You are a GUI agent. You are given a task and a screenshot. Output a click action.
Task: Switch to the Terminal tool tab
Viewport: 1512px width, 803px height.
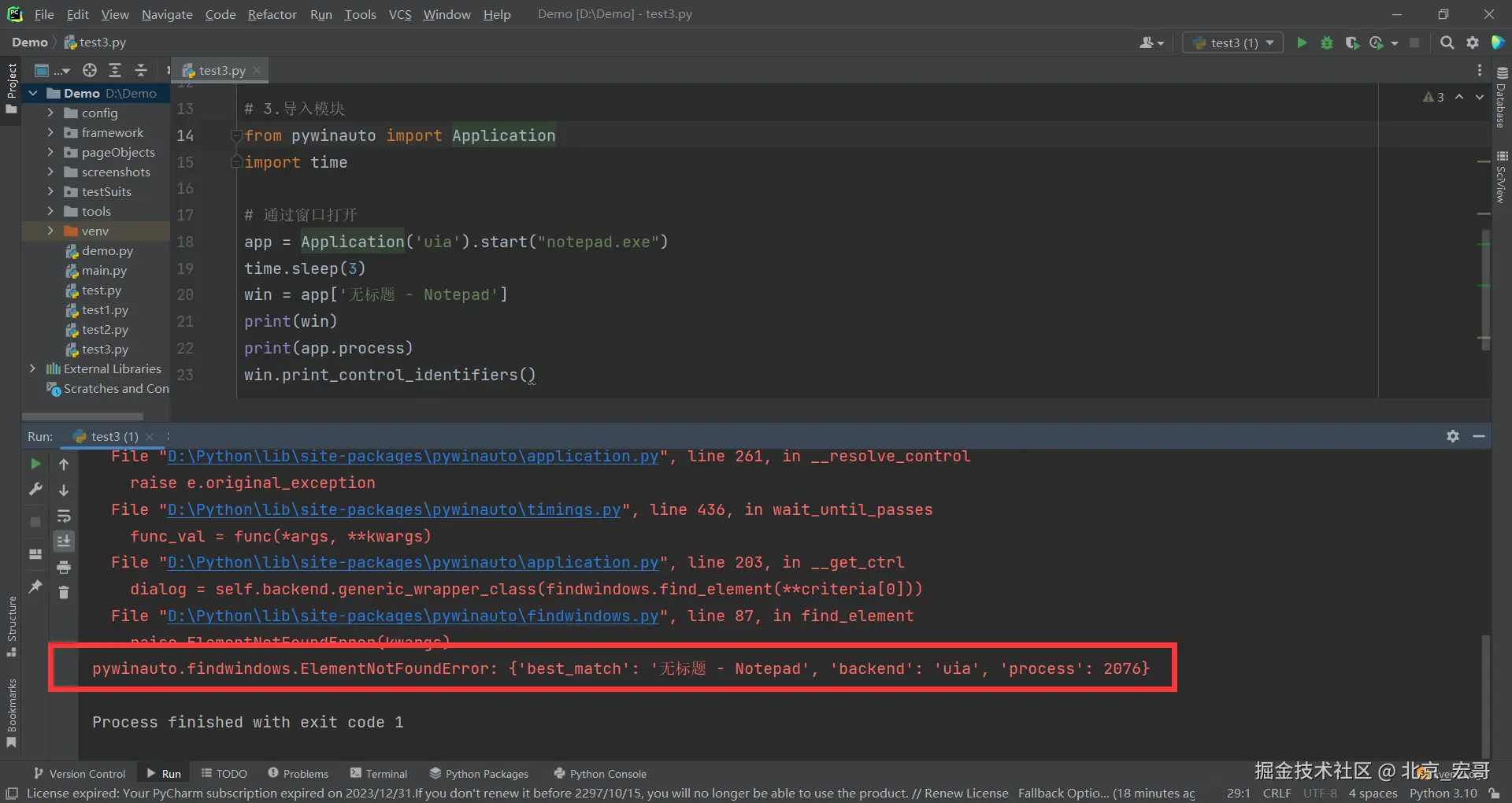tap(379, 774)
